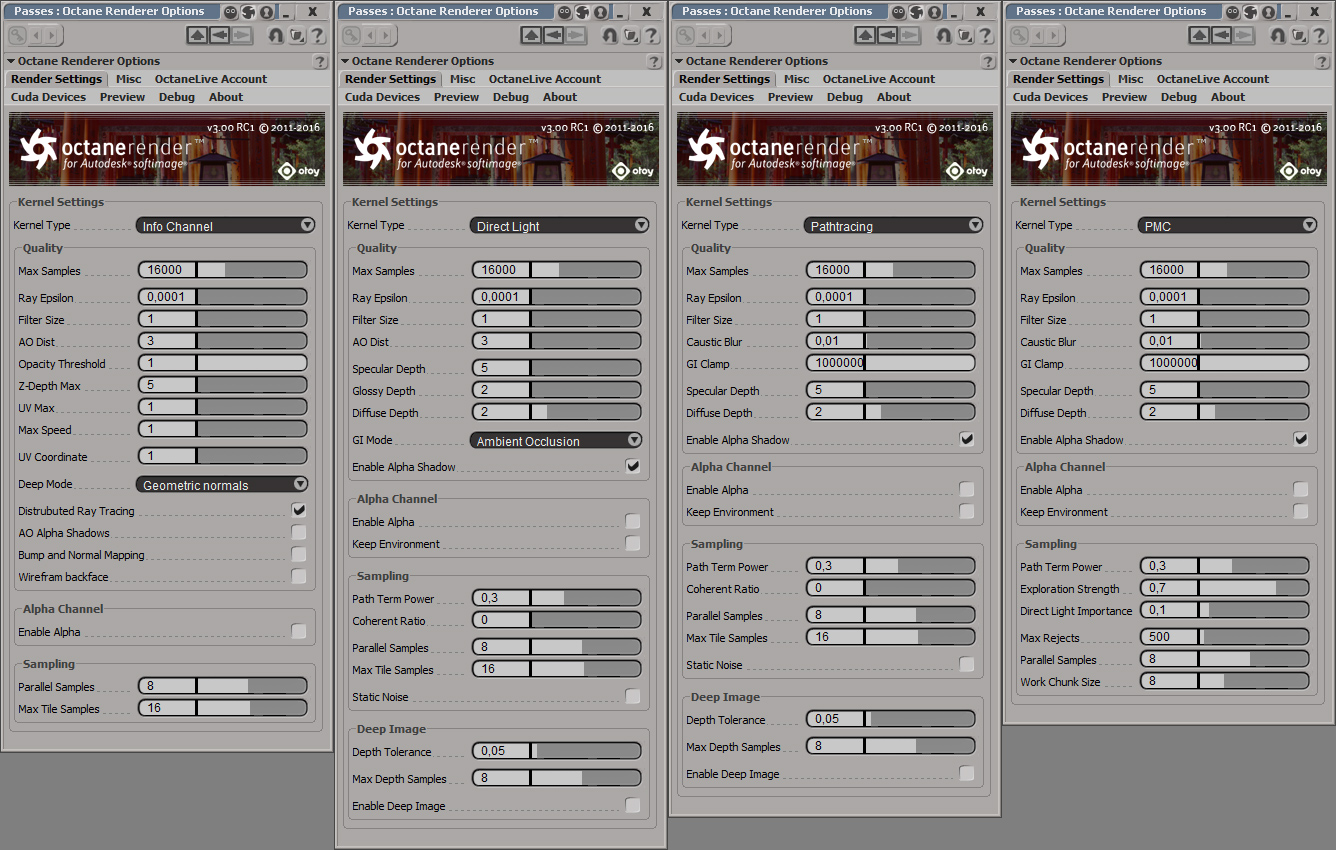Open the Kernel Type dropdown showing Direct Light
This screenshot has height=850, width=1336.
[x=560, y=226]
